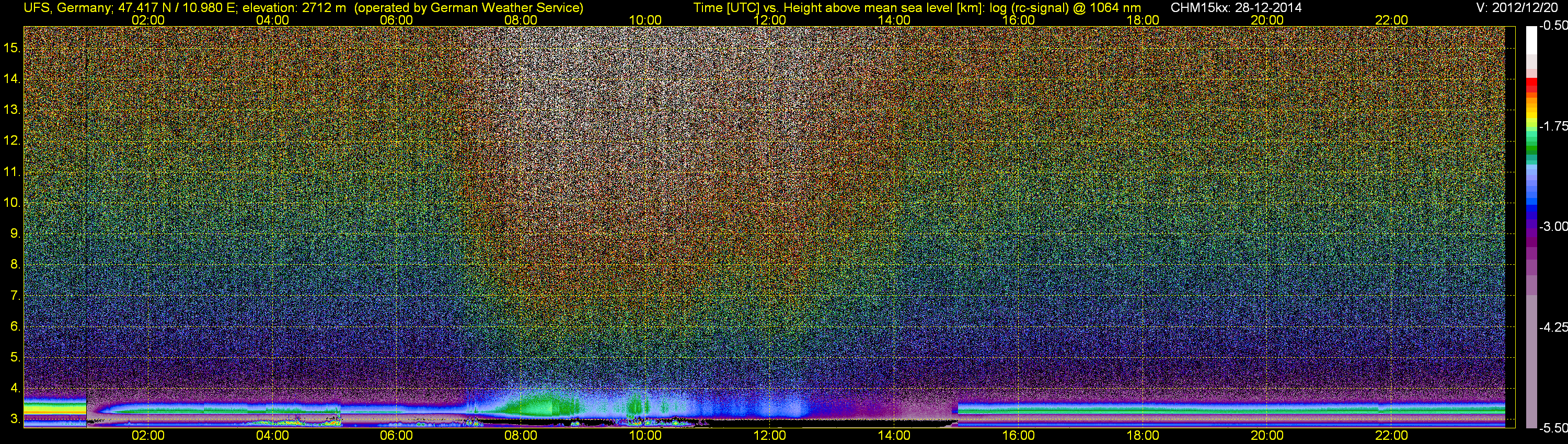The image size is (1568, 444).
Task: Click the 20:00 label on the bottom time axis
Action: [x=1267, y=436]
